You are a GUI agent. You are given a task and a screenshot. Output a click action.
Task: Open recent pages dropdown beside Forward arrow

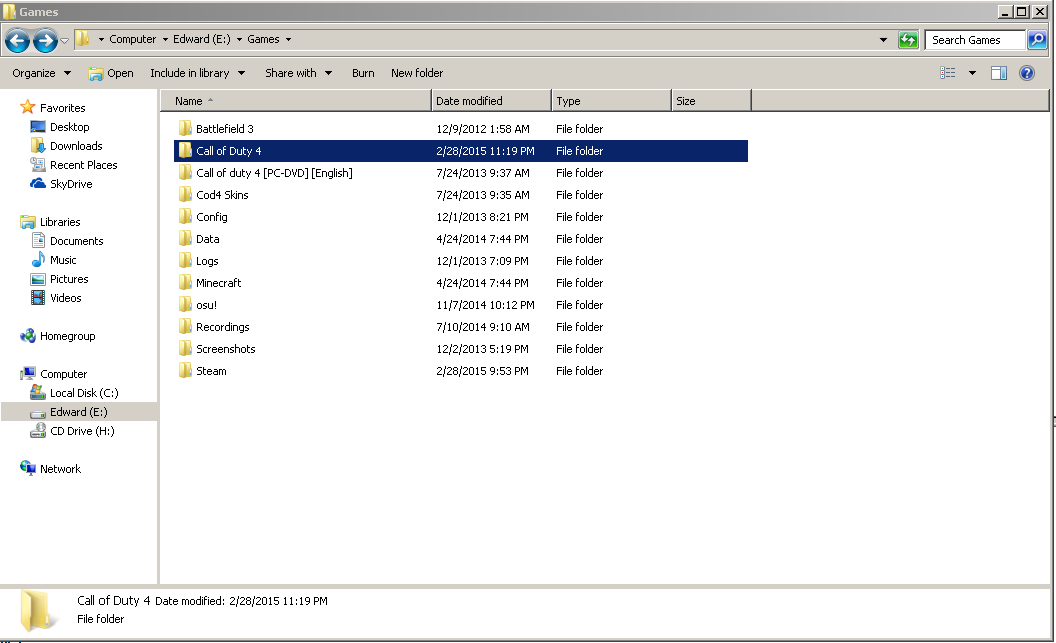click(x=65, y=41)
